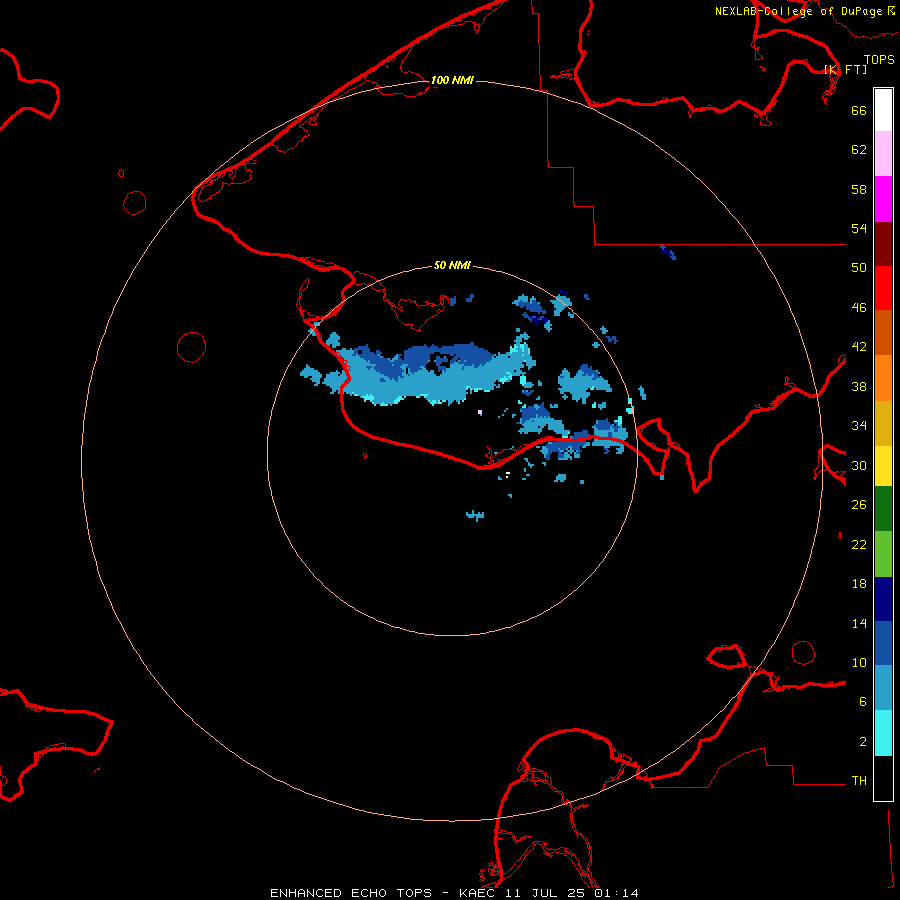Screen dimensions: 900x900
Task: Pick the light blue legend swatch
Action: point(883,688)
